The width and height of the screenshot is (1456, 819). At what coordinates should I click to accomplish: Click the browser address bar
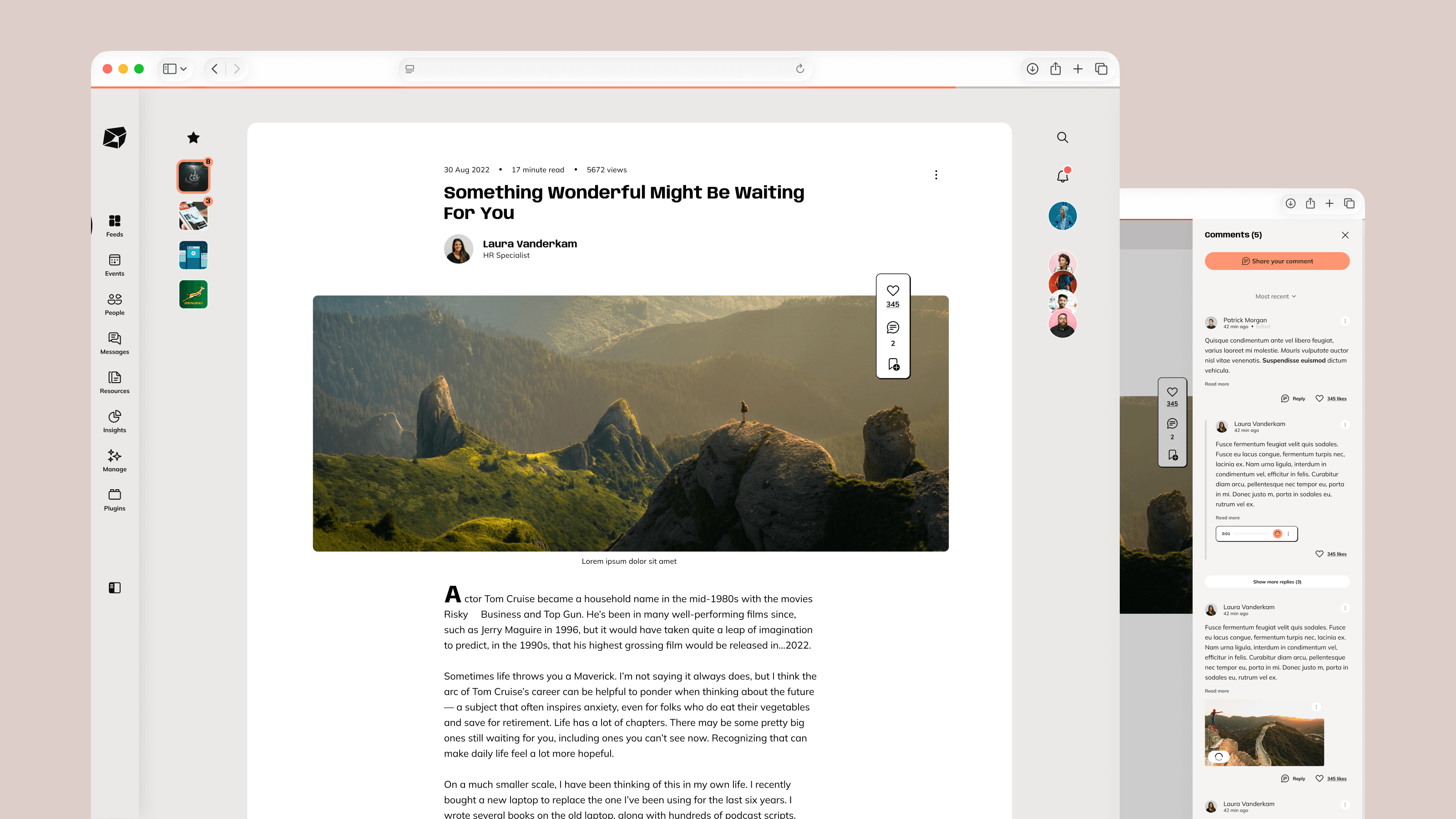click(605, 69)
